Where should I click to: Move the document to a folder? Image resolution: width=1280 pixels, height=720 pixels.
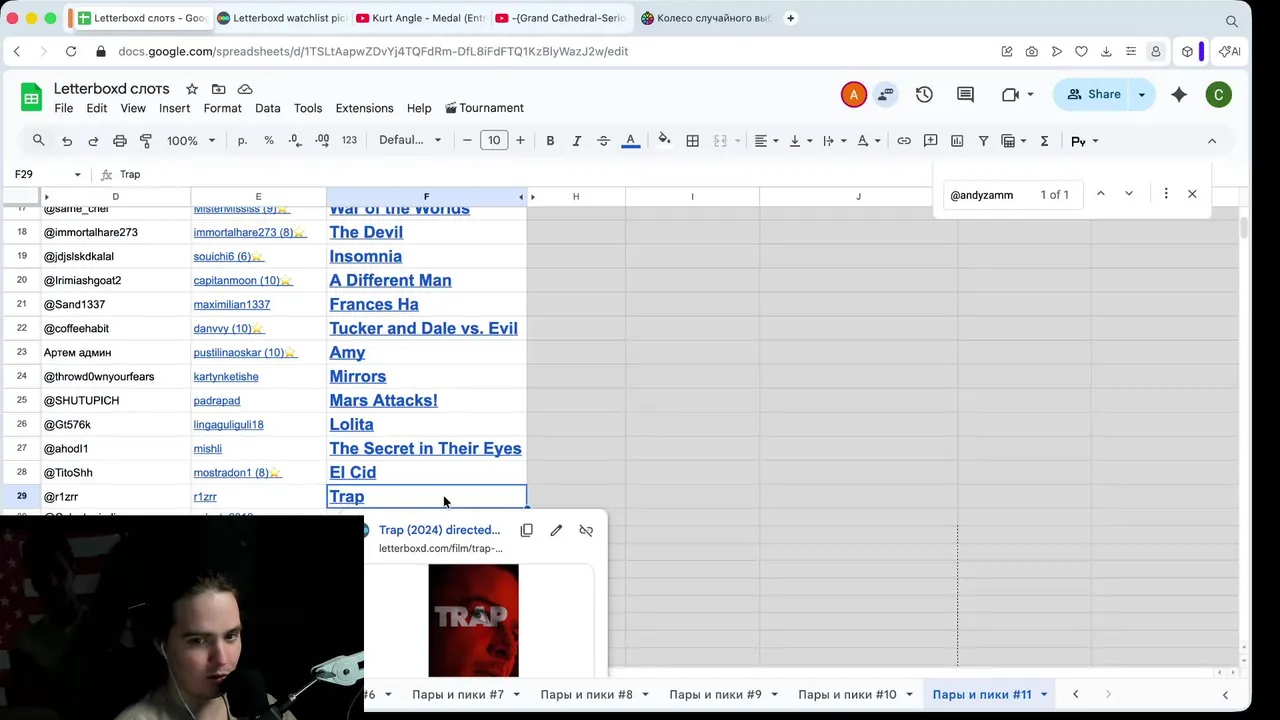coord(218,89)
